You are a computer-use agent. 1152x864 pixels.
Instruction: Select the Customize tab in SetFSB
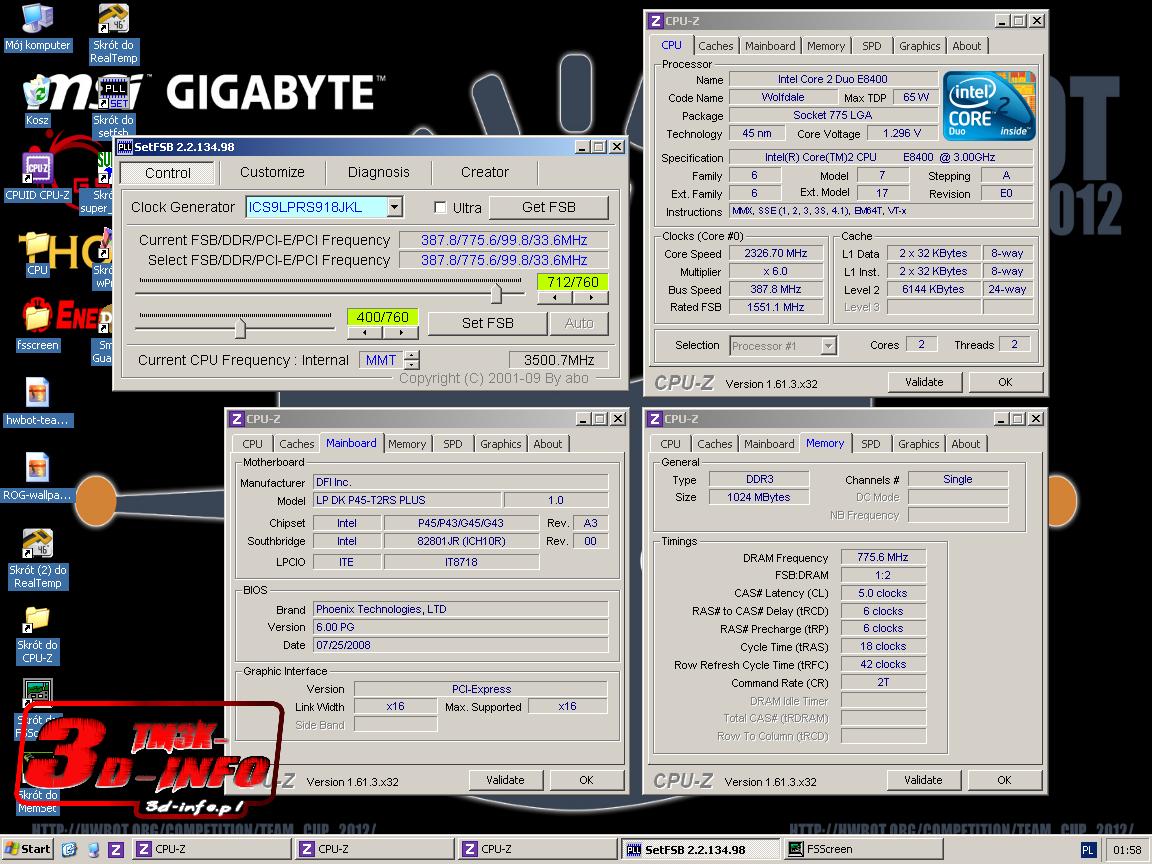pos(272,172)
